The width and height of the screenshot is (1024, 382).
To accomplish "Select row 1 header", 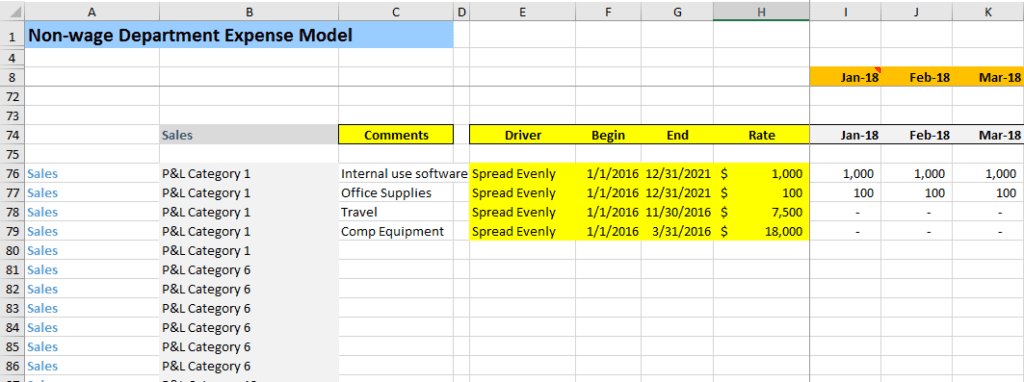I will click(12, 35).
